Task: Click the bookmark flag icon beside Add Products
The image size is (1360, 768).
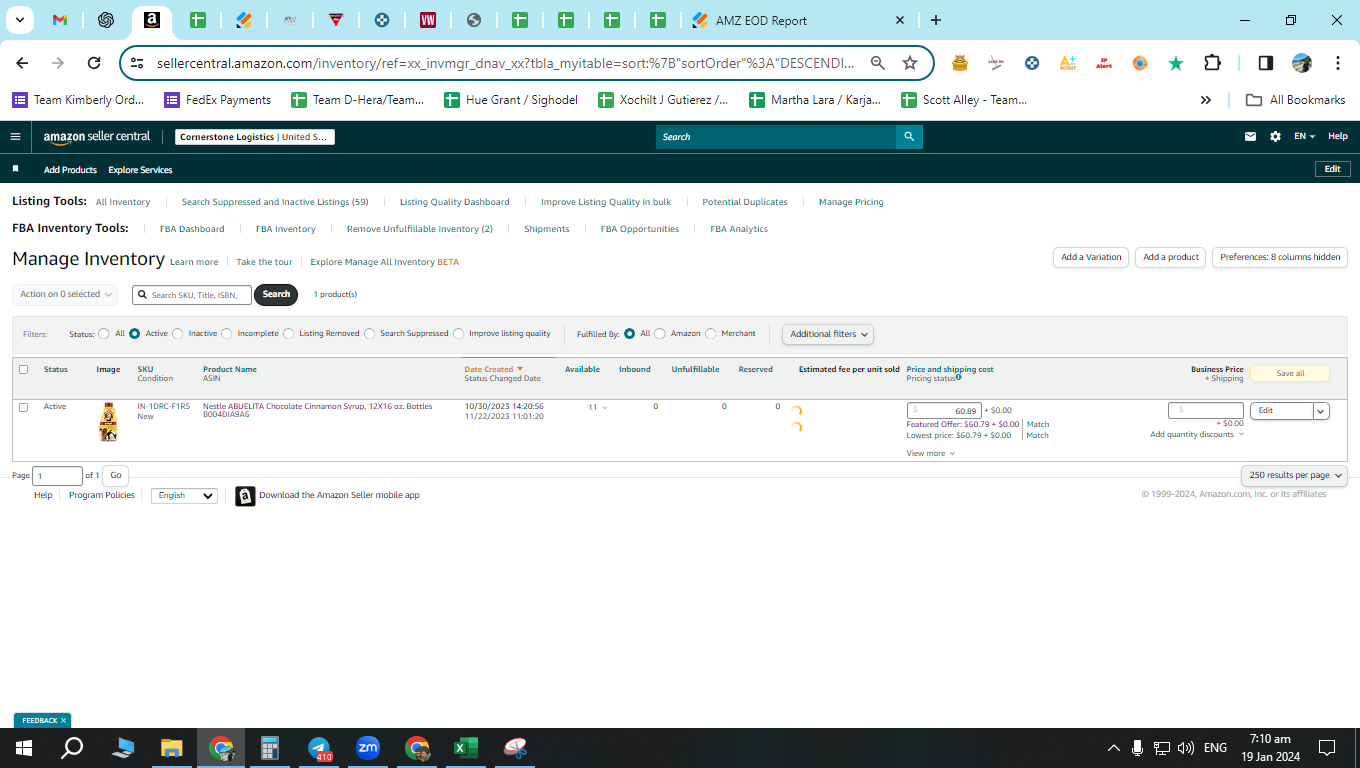Action: tap(16, 170)
